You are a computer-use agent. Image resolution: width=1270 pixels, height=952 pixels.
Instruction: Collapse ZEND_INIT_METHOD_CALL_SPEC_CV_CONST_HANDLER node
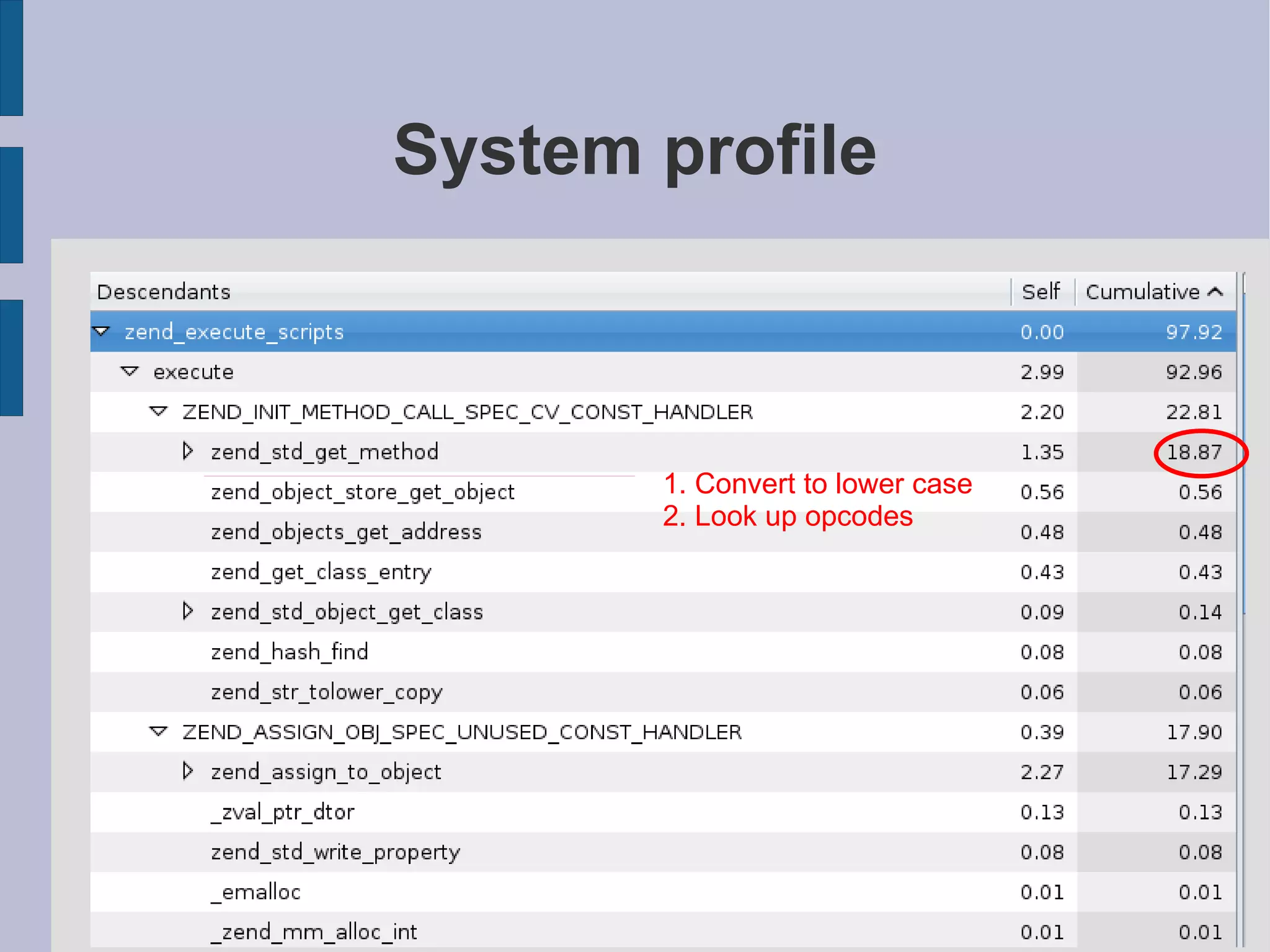tap(159, 411)
